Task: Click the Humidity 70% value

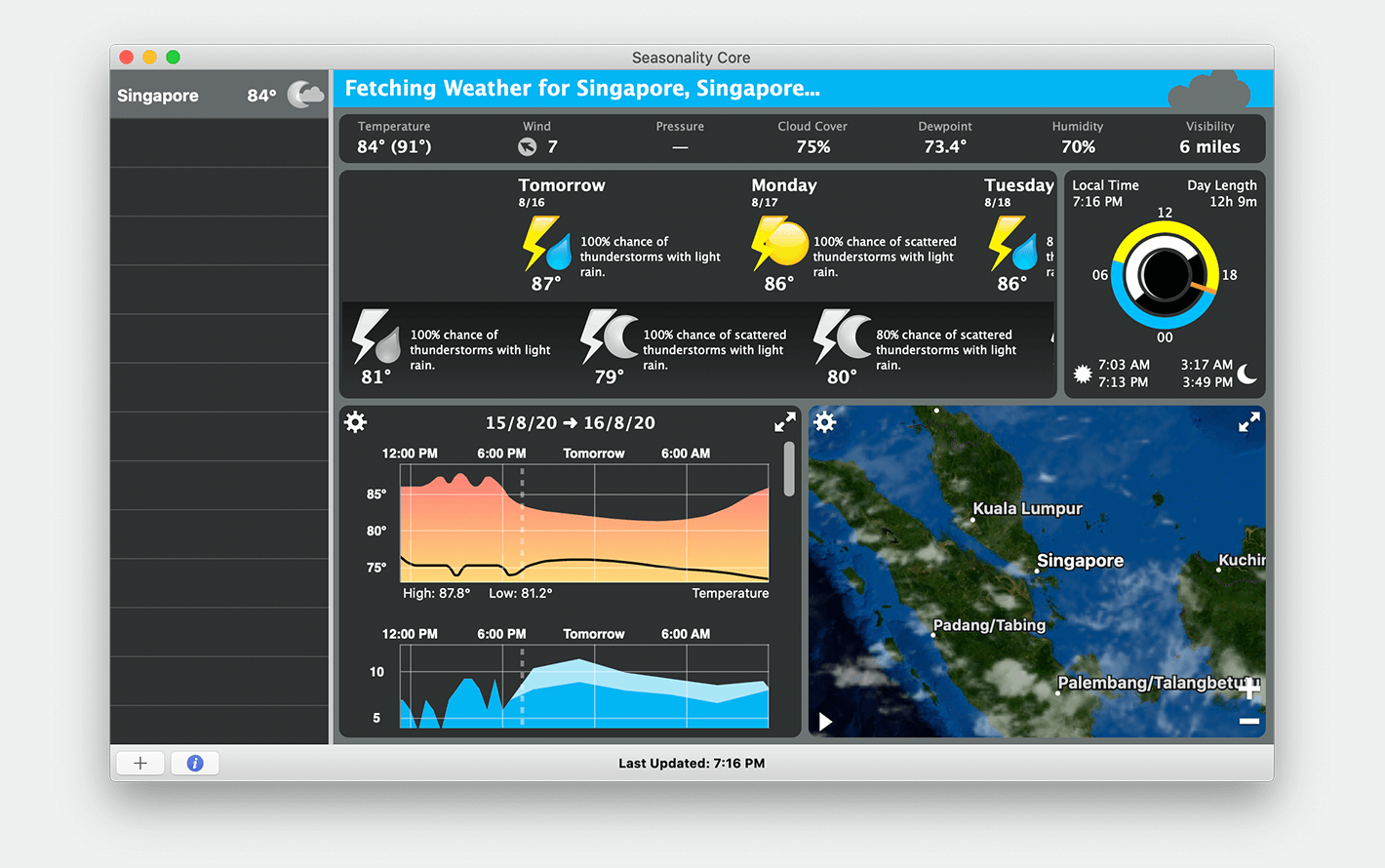Action: click(x=1078, y=147)
